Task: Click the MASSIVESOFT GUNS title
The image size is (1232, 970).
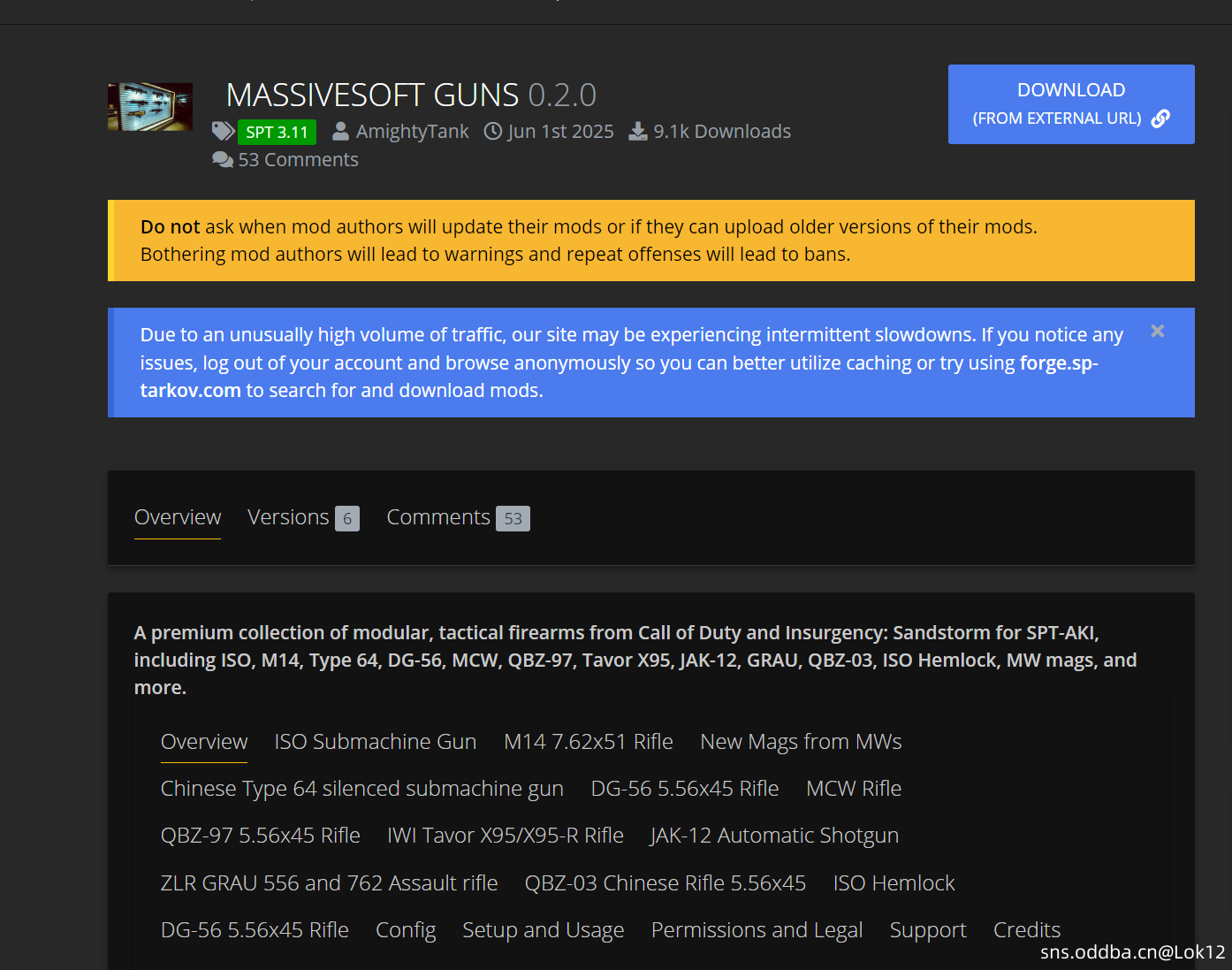Action: 372,95
